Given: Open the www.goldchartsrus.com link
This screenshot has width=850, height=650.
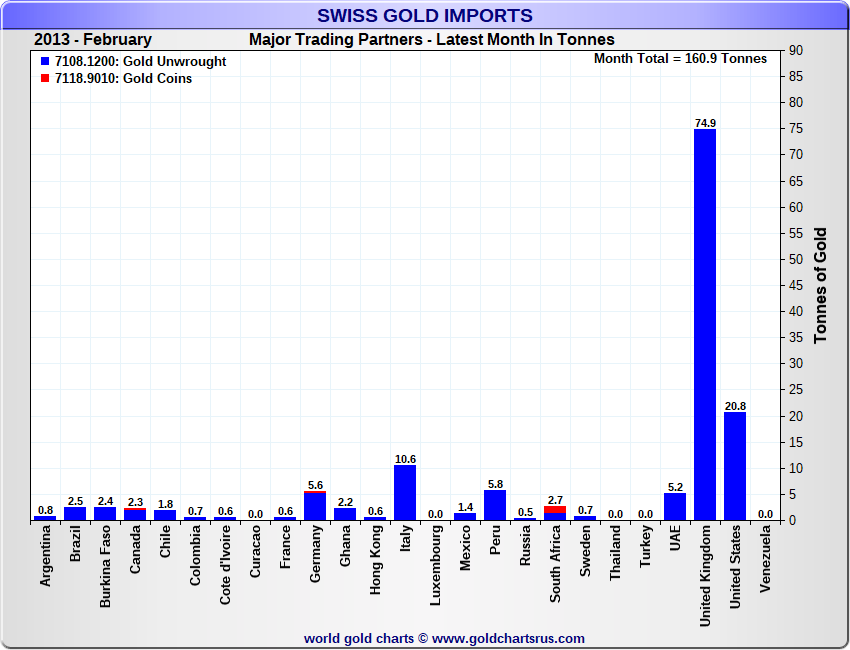Looking at the screenshot, I should pyautogui.click(x=509, y=638).
